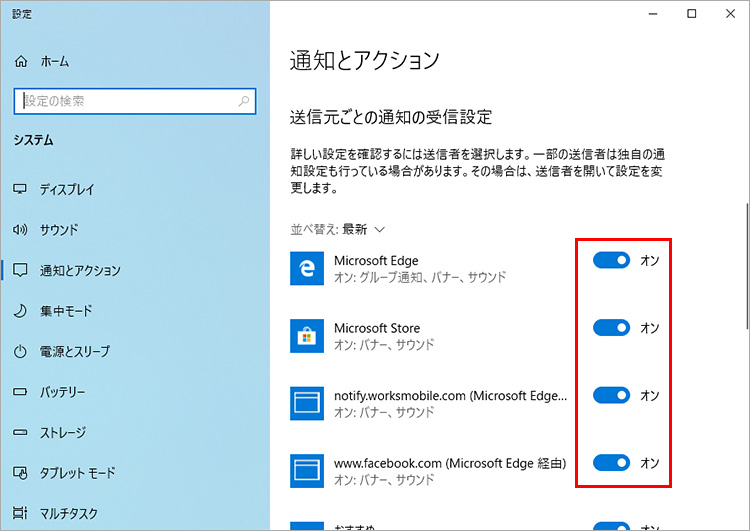Click the ホーム home icon
750x531 pixels.
coord(21,61)
